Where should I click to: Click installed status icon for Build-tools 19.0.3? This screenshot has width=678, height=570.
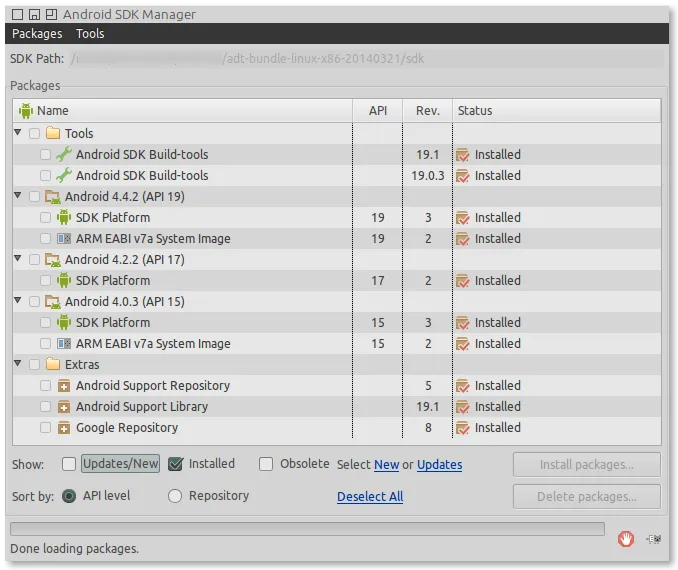462,176
